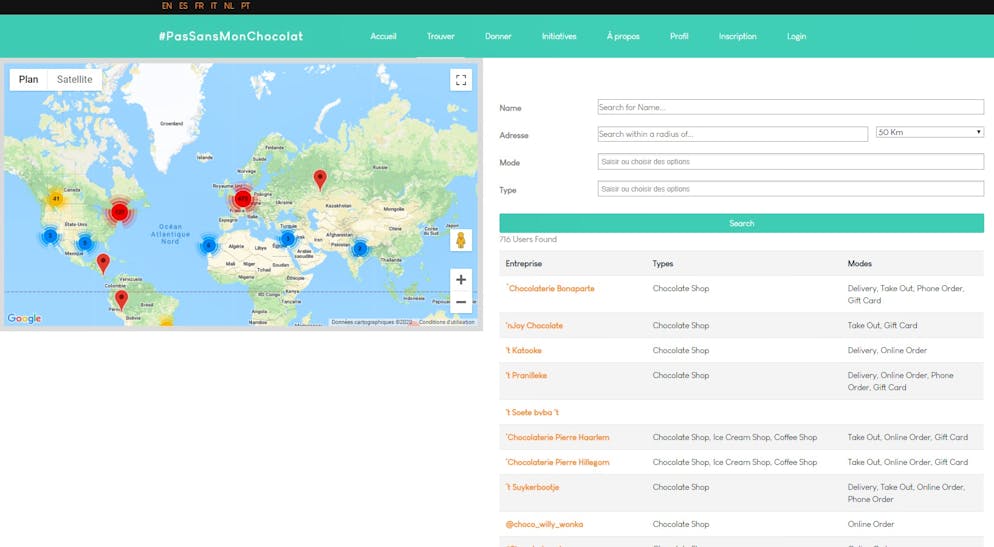The height and width of the screenshot is (547, 994).
Task: Open the Initiatives menu item
Action: click(x=559, y=36)
